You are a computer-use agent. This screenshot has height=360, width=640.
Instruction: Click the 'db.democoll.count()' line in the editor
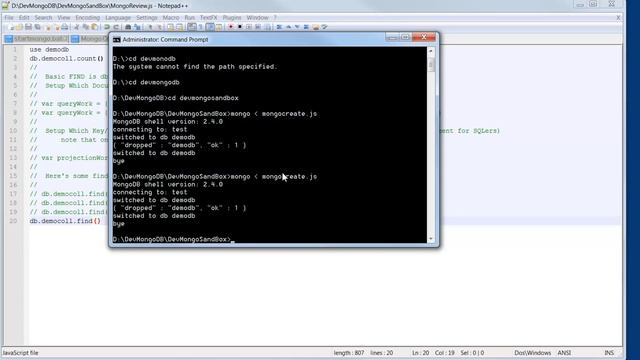[x=66, y=58]
